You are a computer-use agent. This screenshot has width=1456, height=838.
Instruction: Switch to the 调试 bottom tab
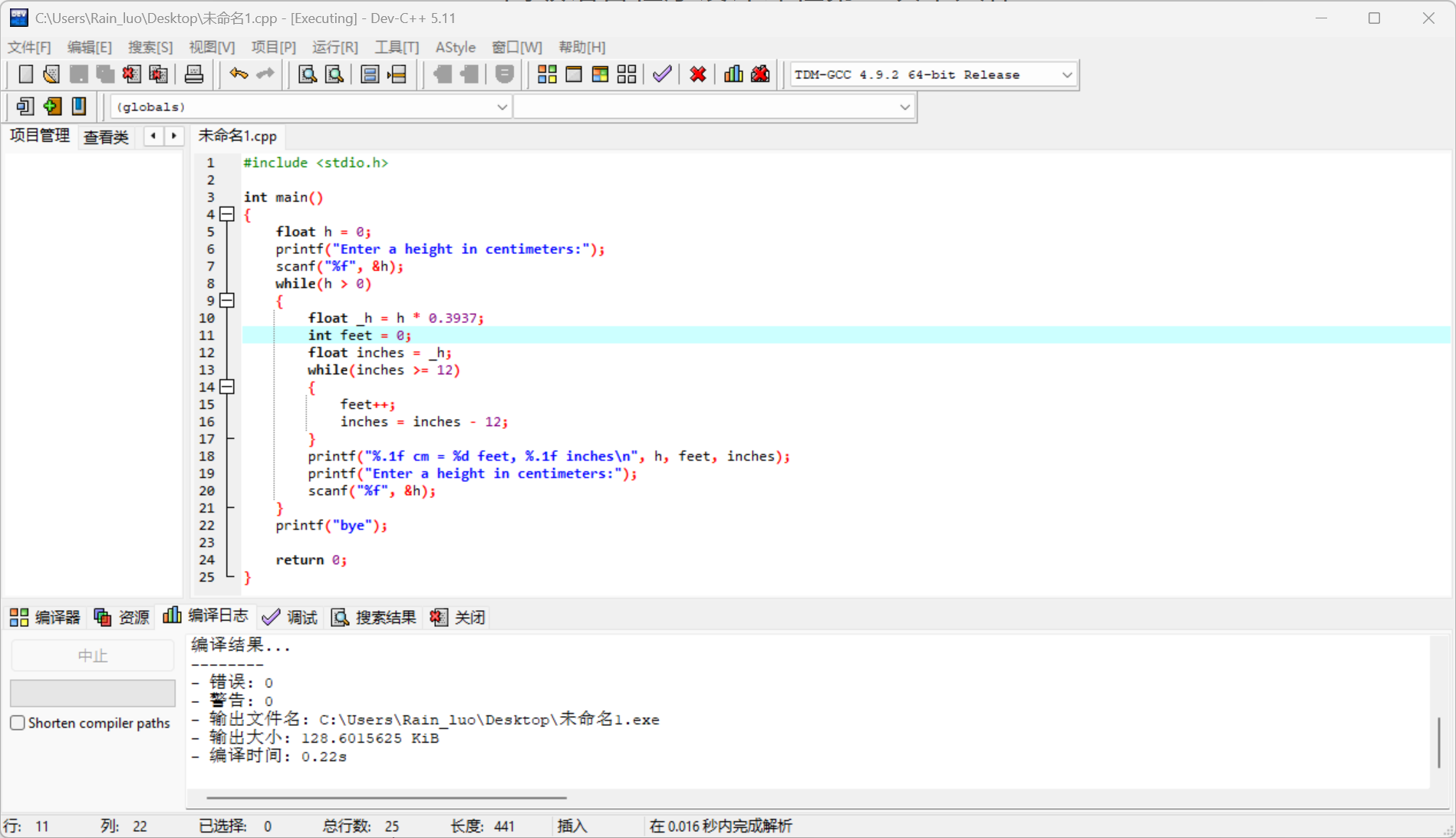coord(289,617)
